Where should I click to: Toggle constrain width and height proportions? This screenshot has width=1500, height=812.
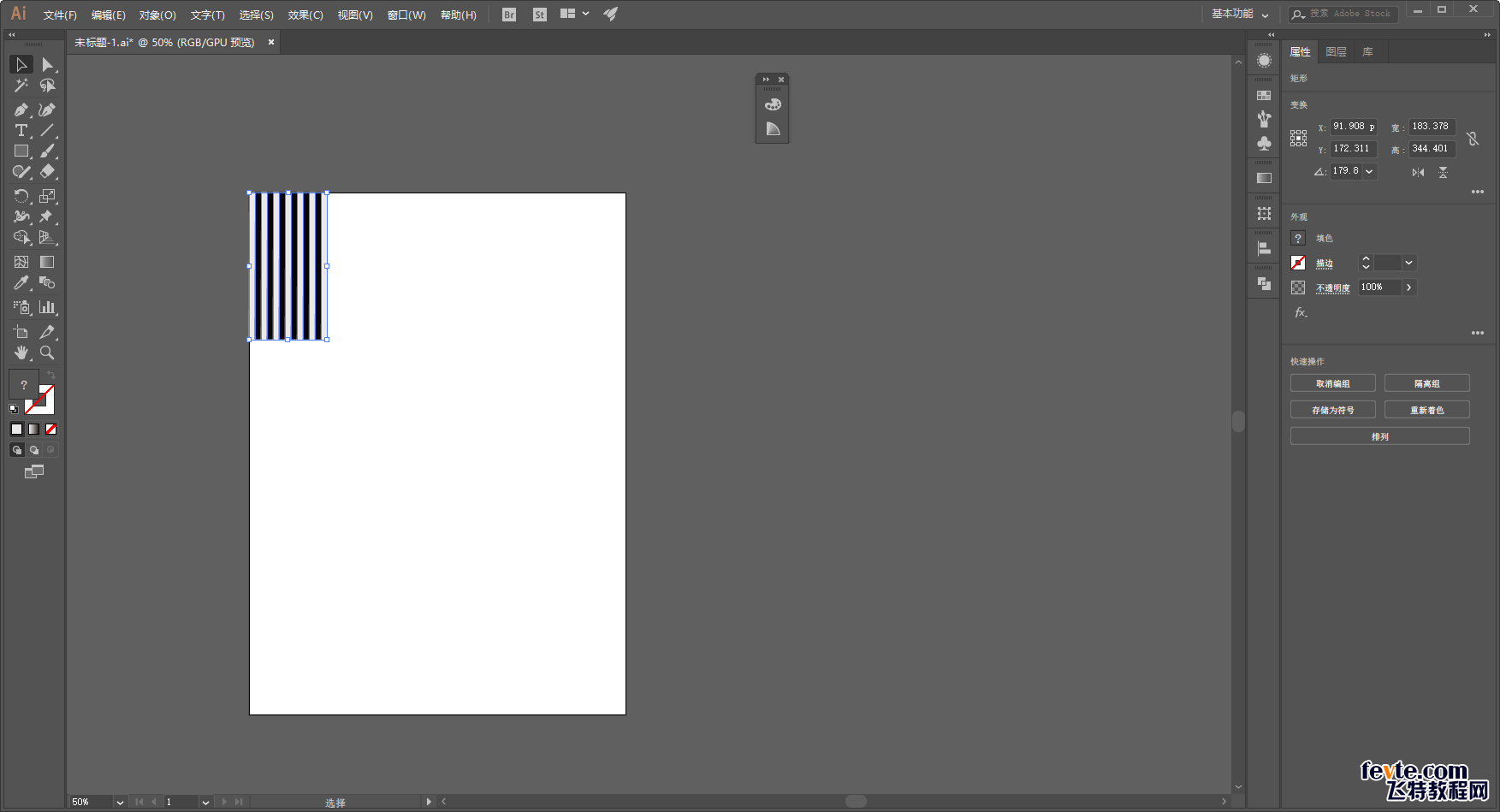(x=1473, y=138)
